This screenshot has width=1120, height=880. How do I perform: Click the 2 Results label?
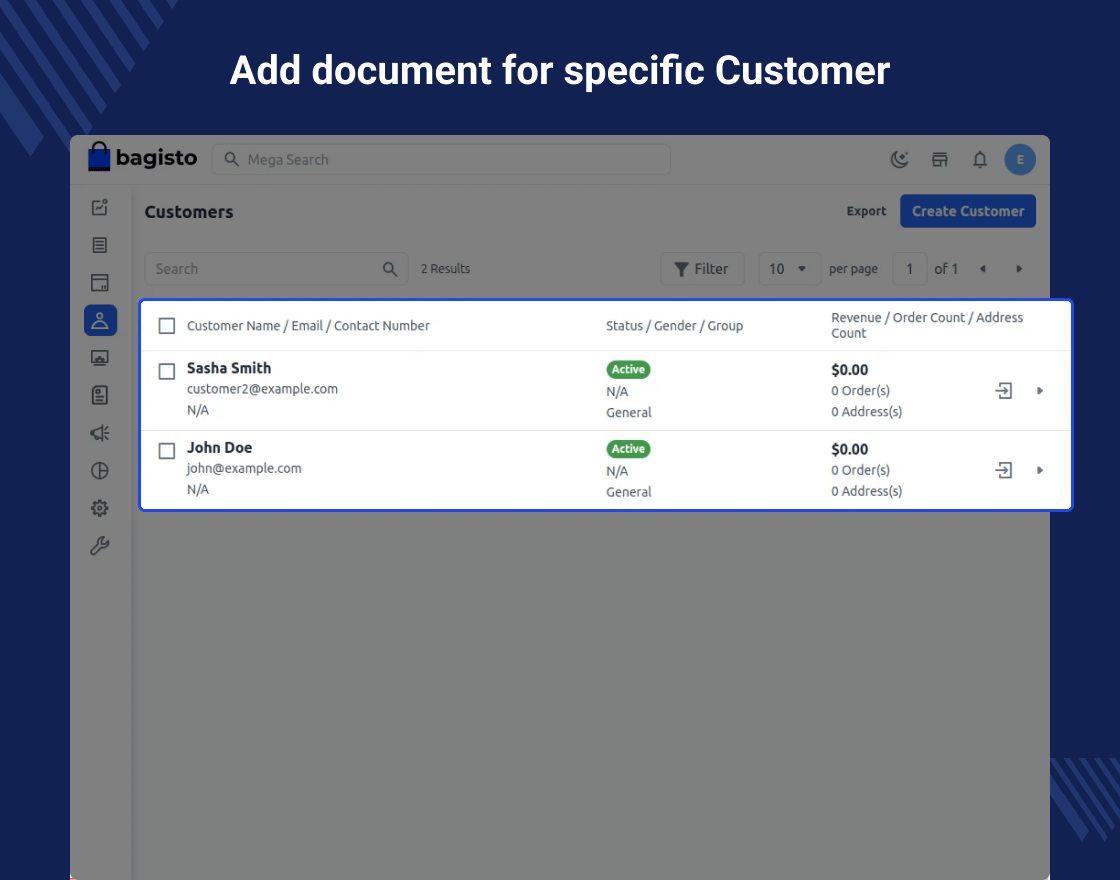coord(445,269)
